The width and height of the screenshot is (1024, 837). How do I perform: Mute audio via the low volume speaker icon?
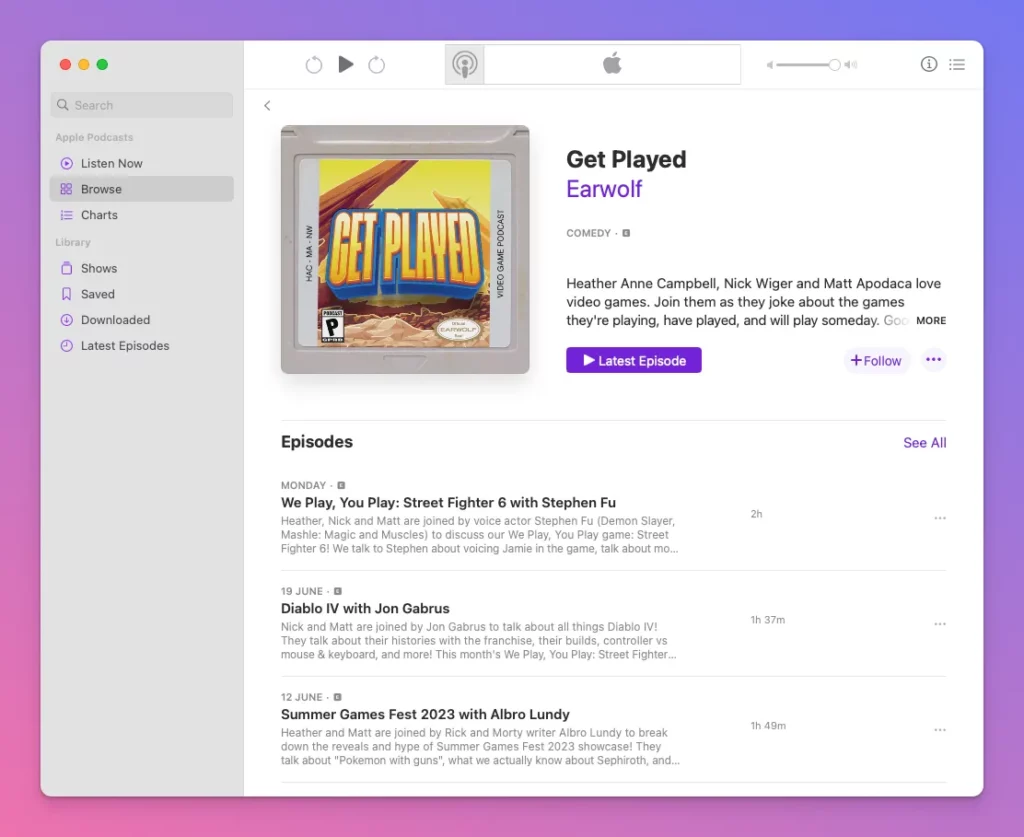(x=770, y=65)
